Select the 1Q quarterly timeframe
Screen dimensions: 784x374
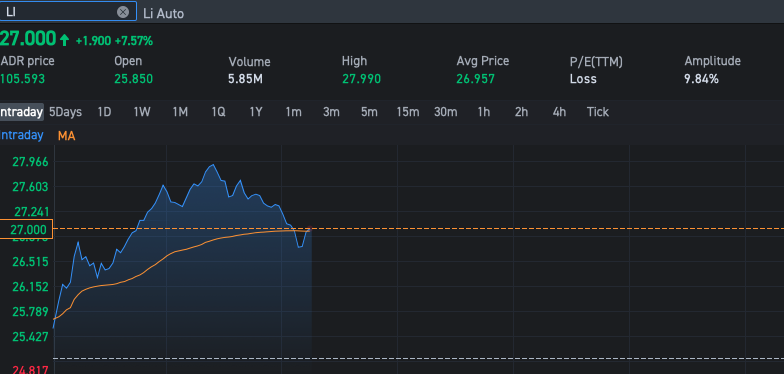tap(218, 112)
